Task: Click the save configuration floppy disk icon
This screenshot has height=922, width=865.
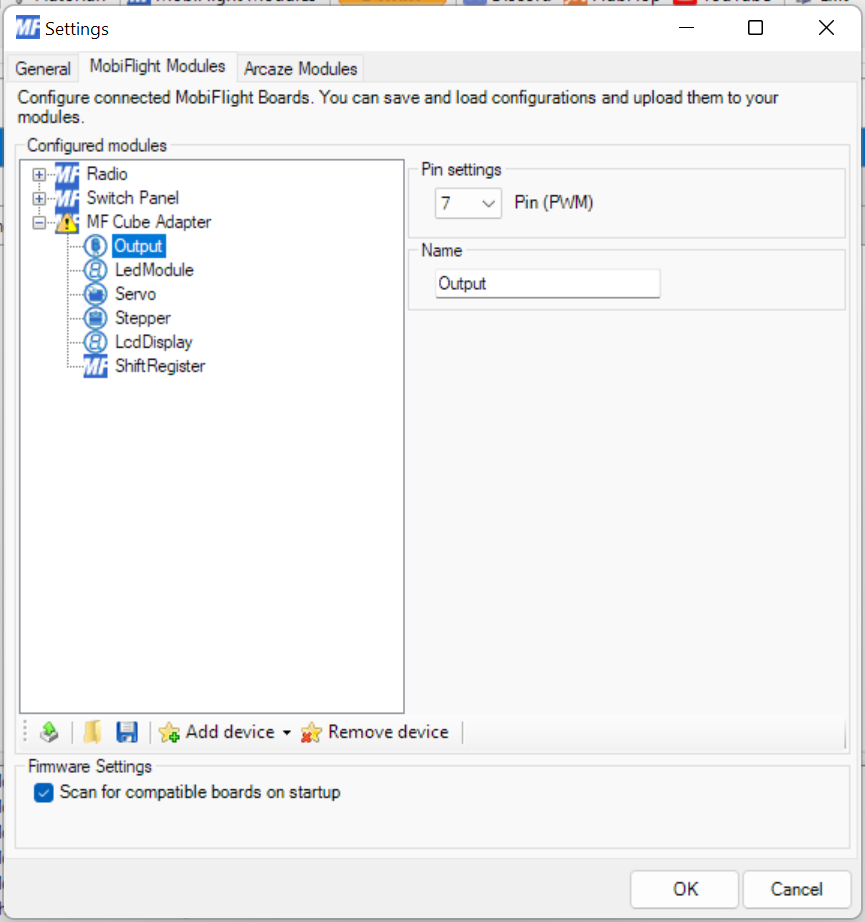Action: (x=127, y=732)
